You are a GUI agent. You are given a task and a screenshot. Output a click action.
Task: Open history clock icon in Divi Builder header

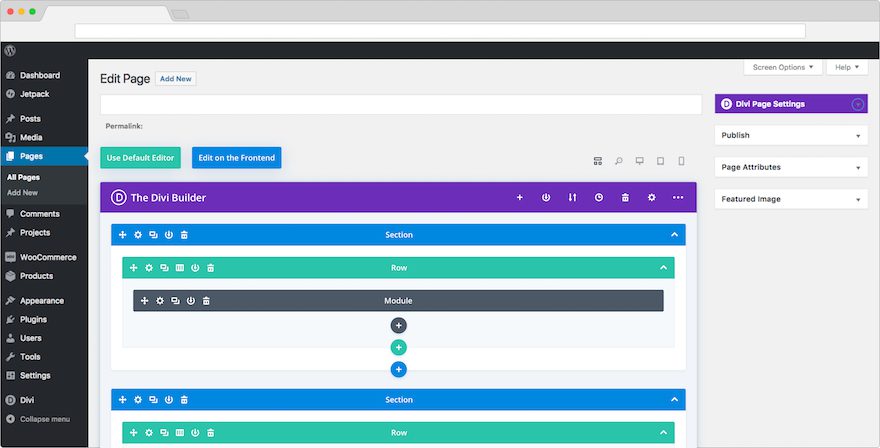point(599,198)
